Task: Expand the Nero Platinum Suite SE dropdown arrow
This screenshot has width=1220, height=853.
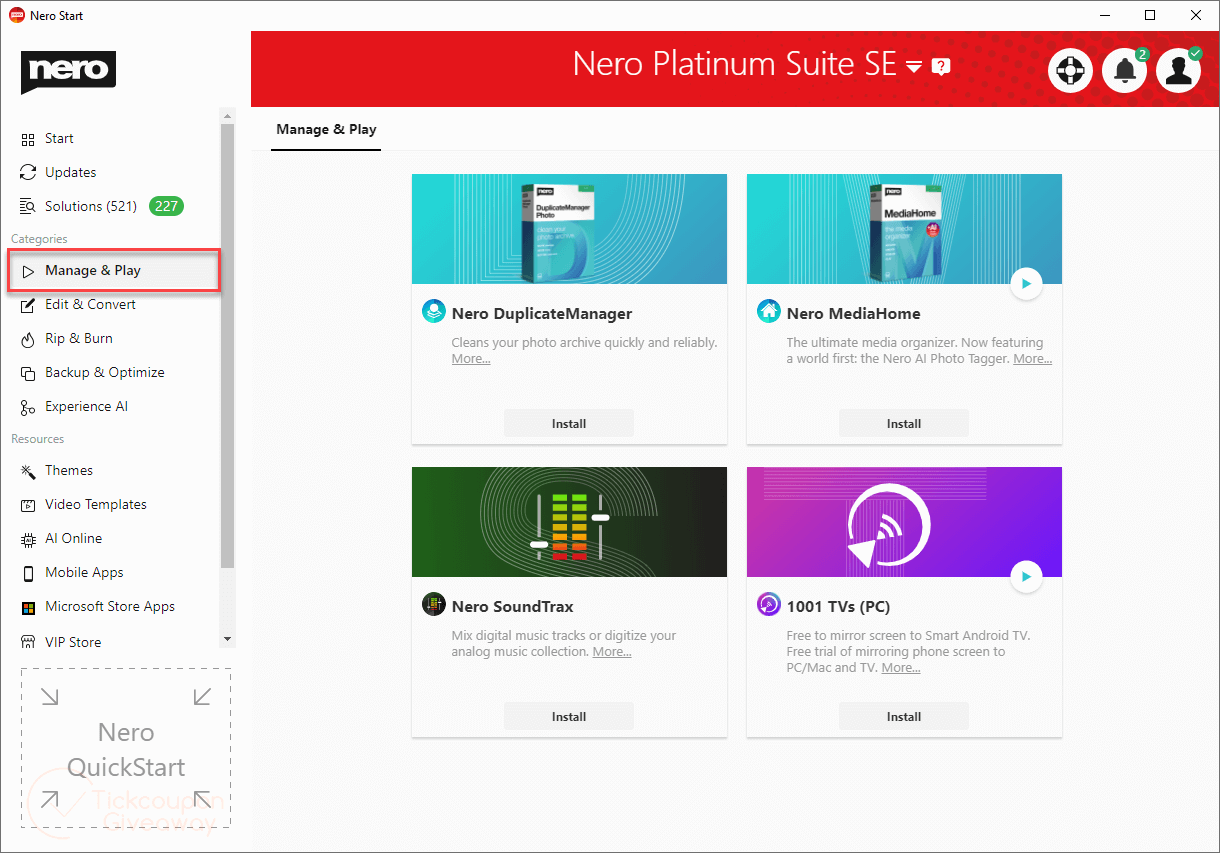Action: 913,67
